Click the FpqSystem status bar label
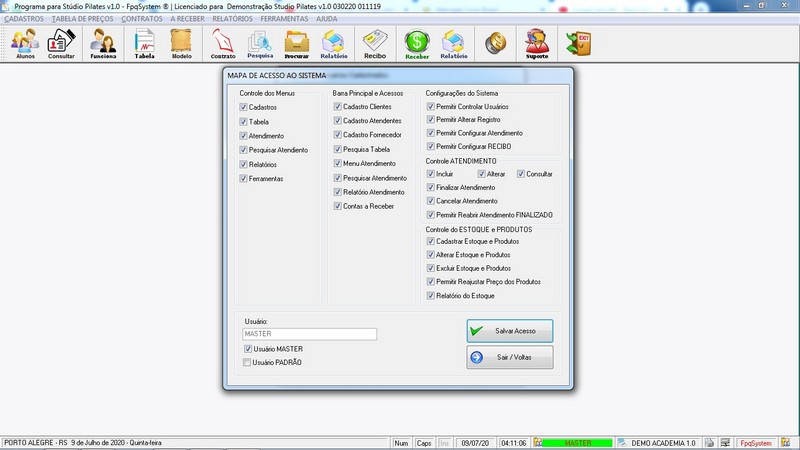This screenshot has height=450, width=800. [756, 443]
